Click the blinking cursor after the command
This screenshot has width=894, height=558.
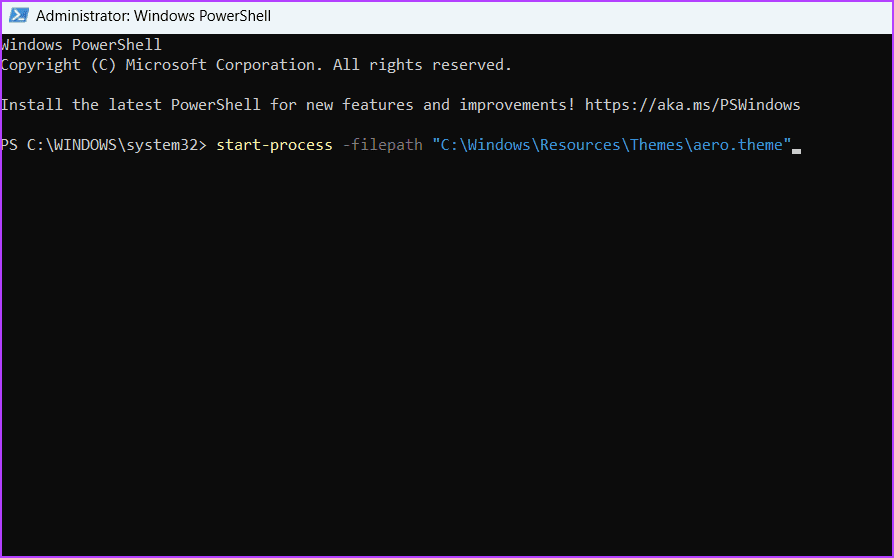pos(797,151)
